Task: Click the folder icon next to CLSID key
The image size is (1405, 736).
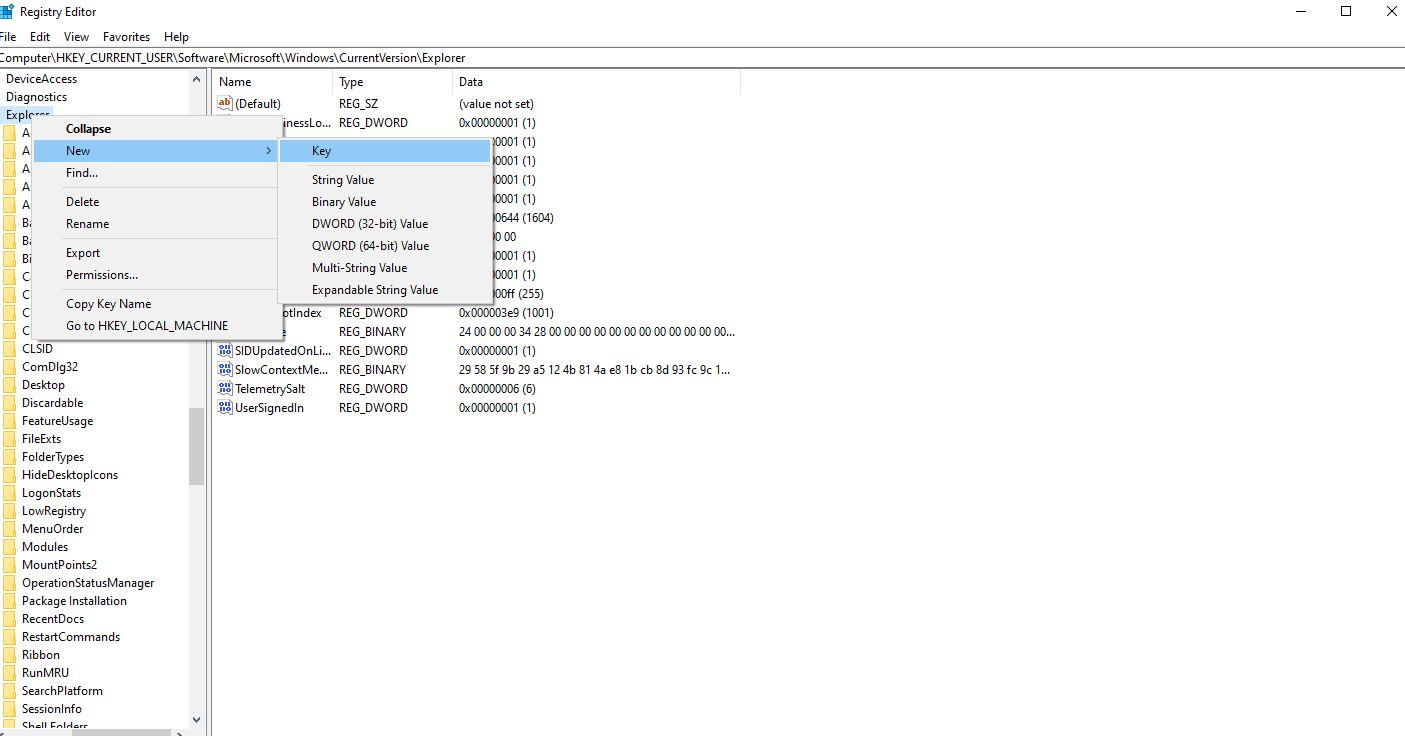Action: point(11,348)
